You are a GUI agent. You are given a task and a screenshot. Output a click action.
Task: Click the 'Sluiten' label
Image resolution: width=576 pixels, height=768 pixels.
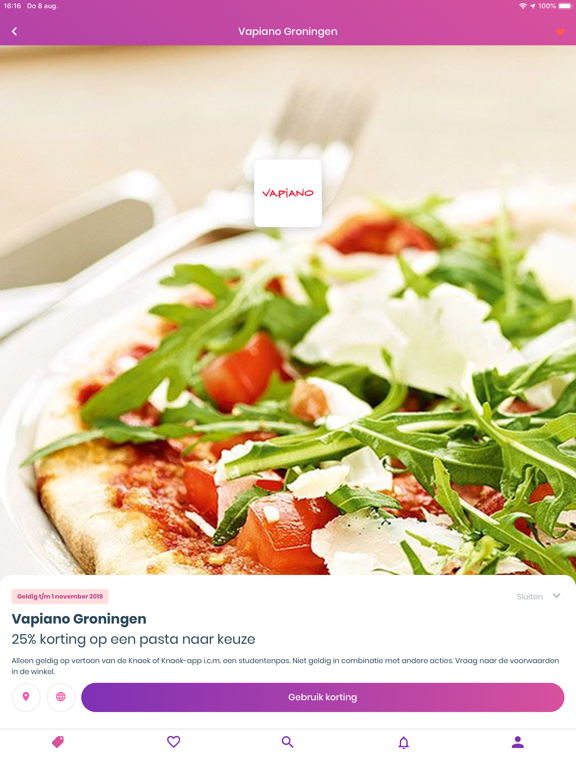coord(529,597)
